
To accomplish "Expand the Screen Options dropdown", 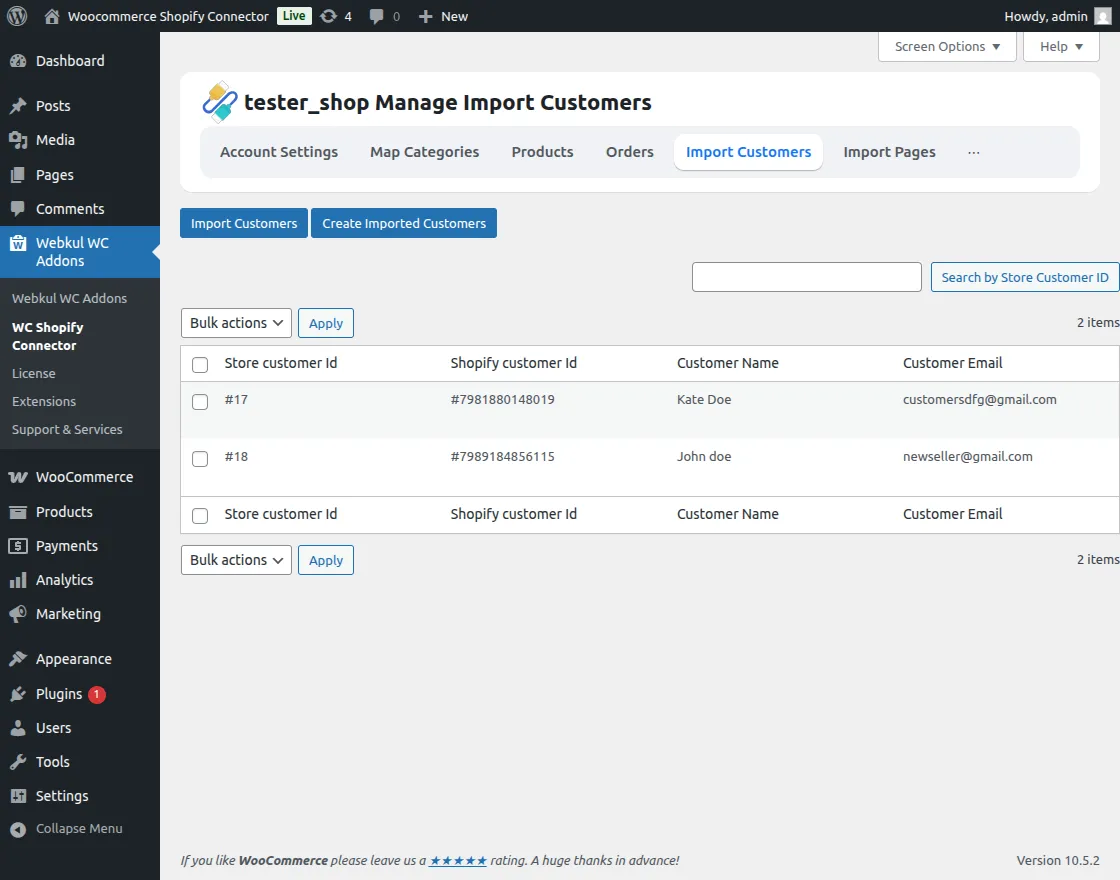I will (945, 46).
